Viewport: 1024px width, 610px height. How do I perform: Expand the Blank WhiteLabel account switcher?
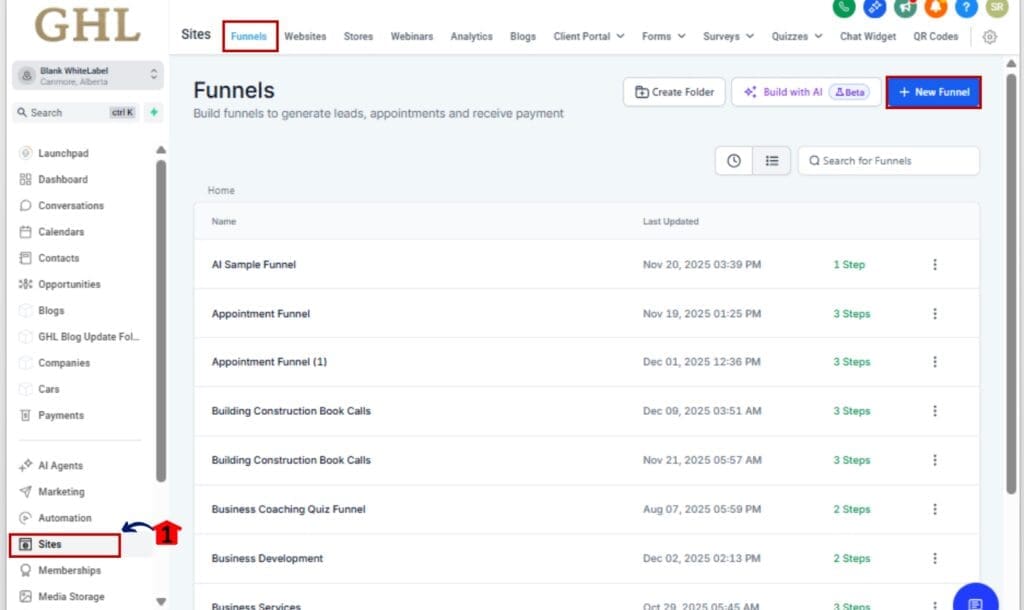click(85, 75)
